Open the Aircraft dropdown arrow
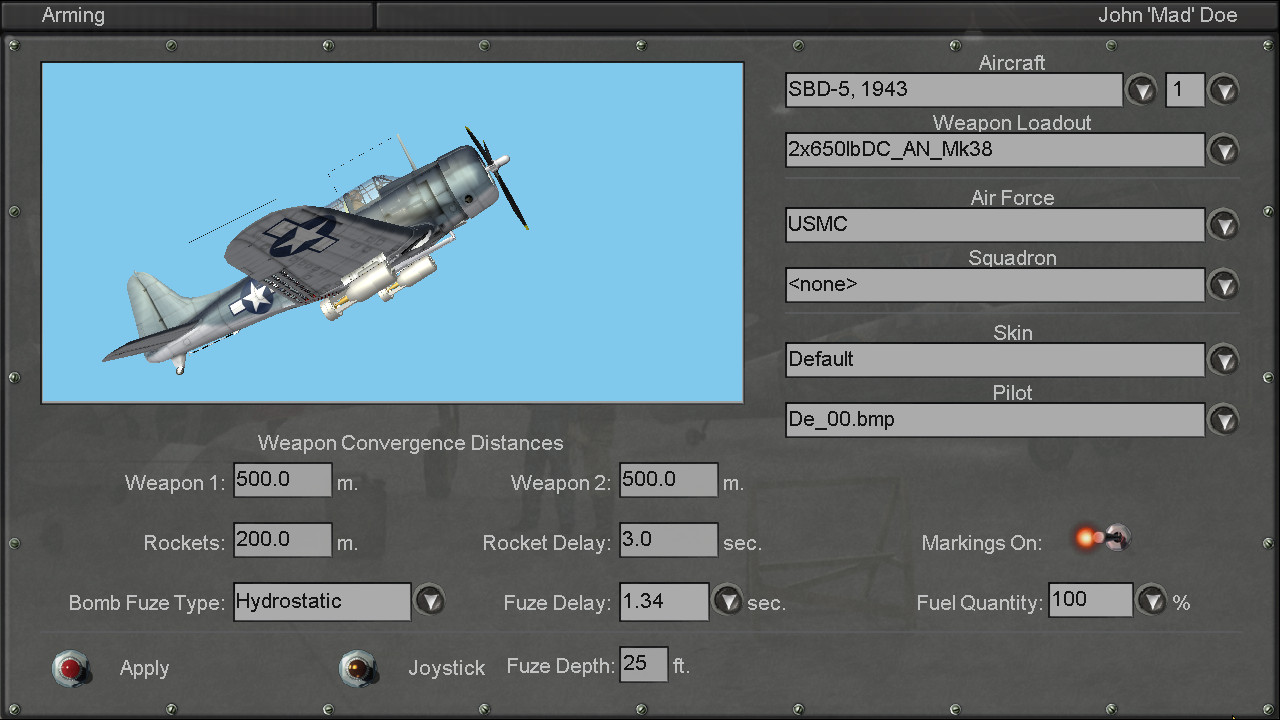This screenshot has width=1280, height=720. pos(1141,90)
